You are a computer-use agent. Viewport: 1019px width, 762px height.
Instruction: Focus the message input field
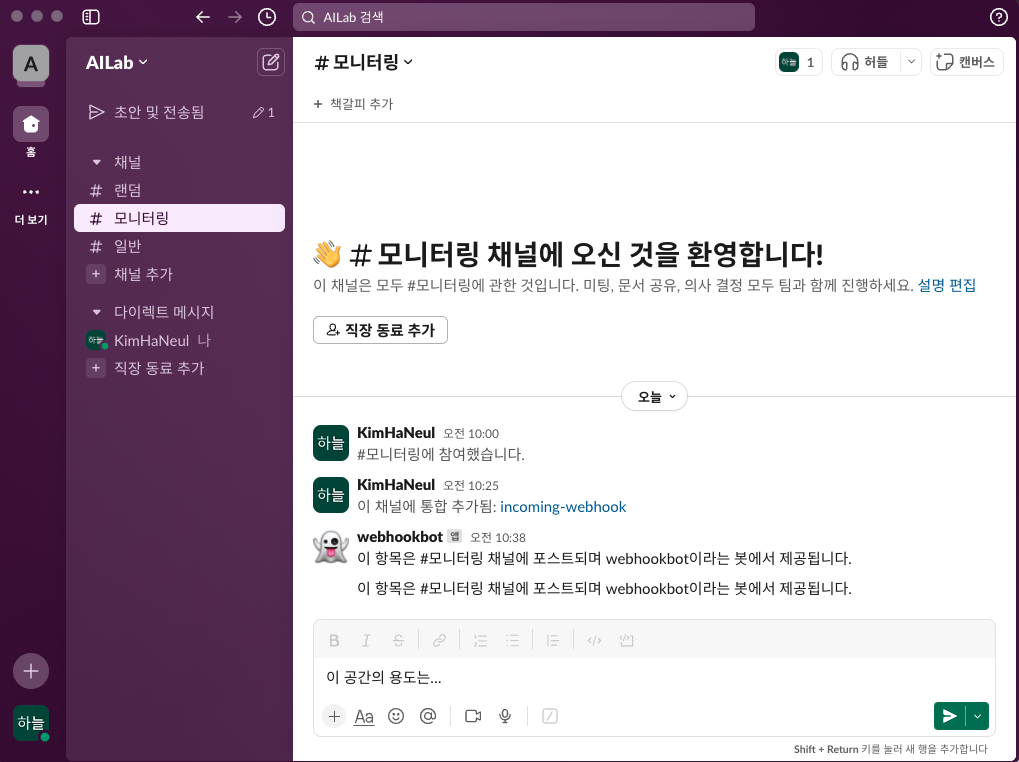pyautogui.click(x=654, y=678)
